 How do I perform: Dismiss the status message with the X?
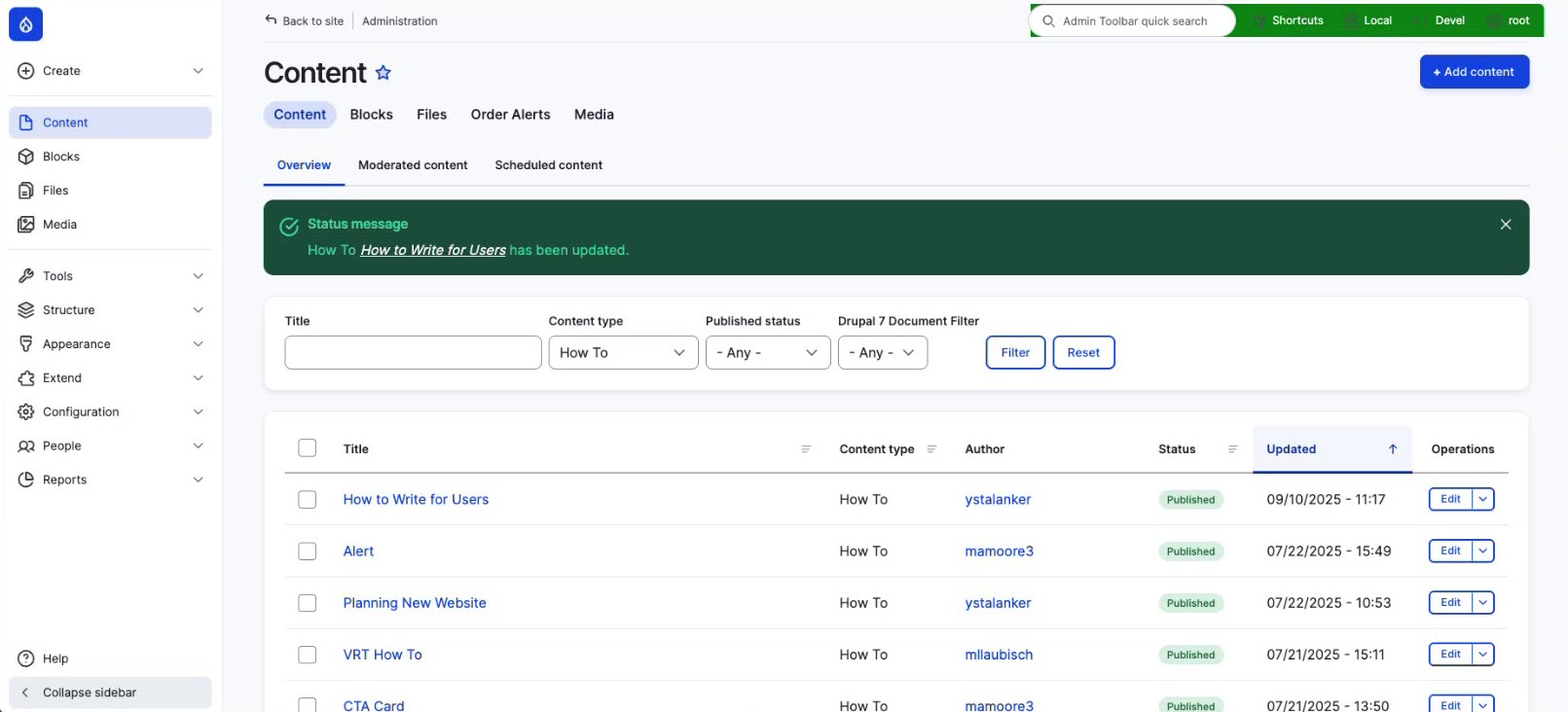tap(1506, 225)
